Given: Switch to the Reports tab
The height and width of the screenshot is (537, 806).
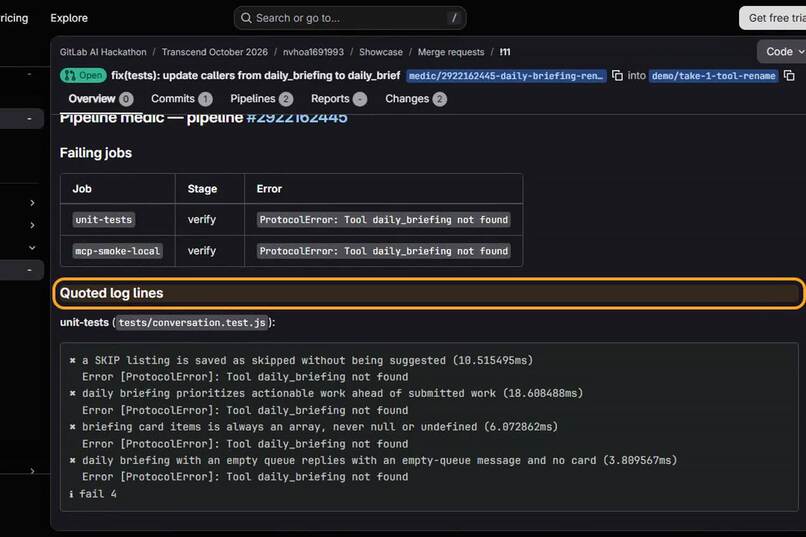Looking at the screenshot, I should click(x=339, y=99).
